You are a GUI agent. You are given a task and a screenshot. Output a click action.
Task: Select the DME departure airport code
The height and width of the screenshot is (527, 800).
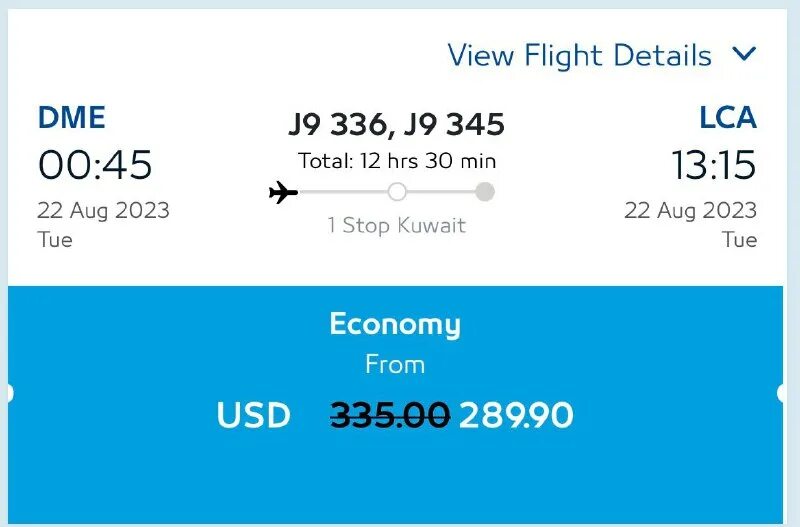(x=71, y=118)
